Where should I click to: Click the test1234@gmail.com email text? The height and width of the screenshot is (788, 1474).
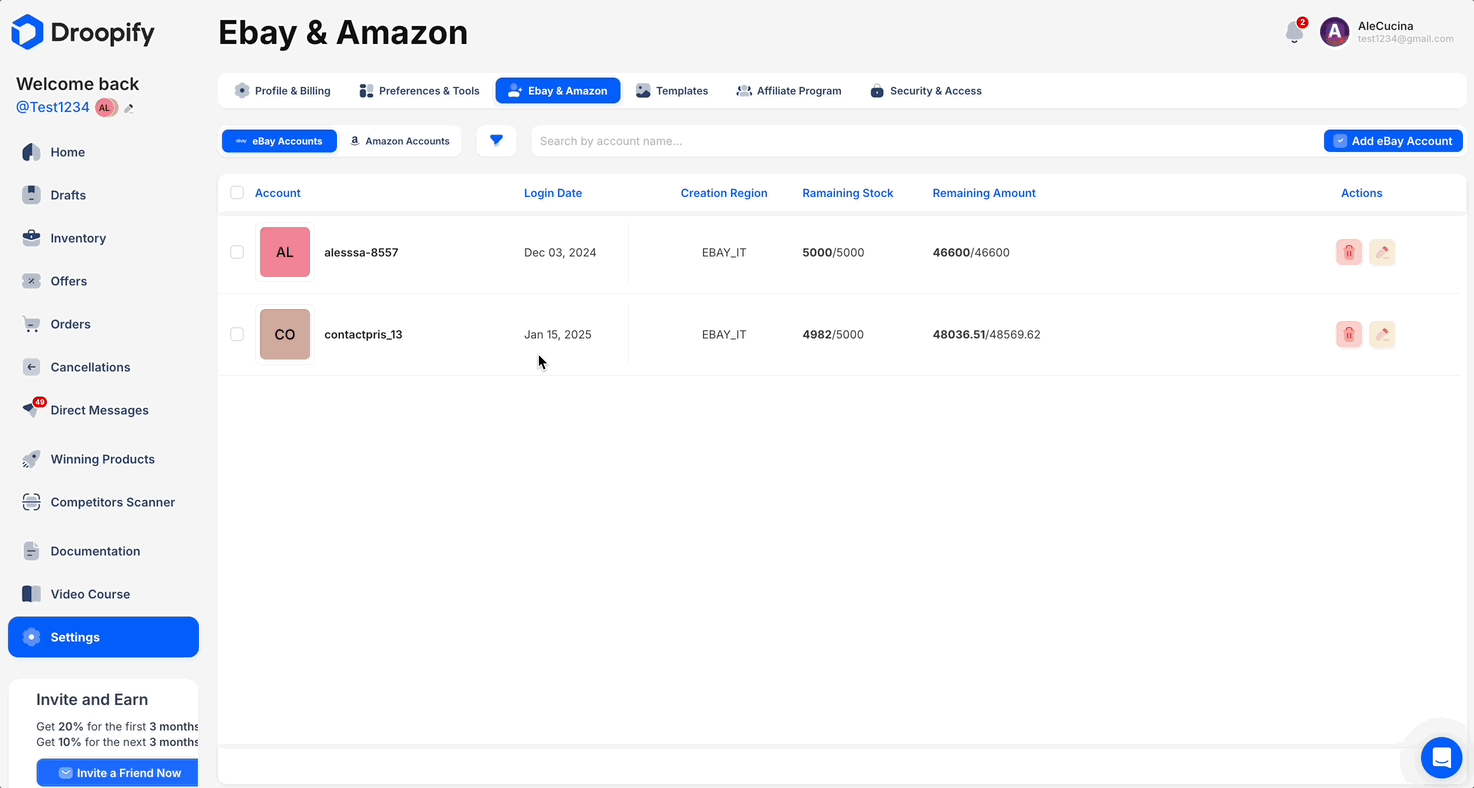pos(1405,39)
